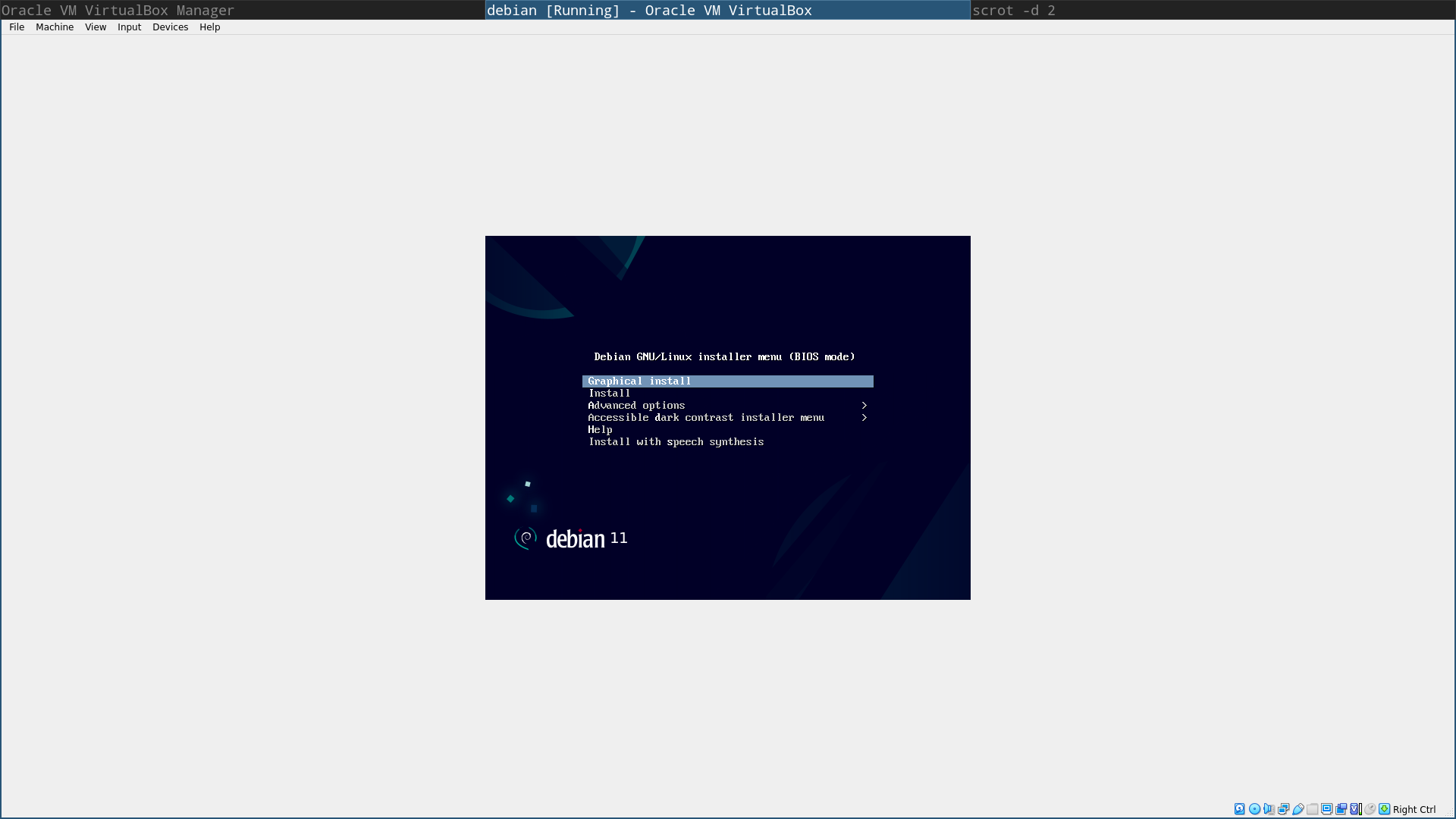Screen dimensions: 1456x819
Task: Click the recording status indicator icon
Action: click(x=1341, y=809)
